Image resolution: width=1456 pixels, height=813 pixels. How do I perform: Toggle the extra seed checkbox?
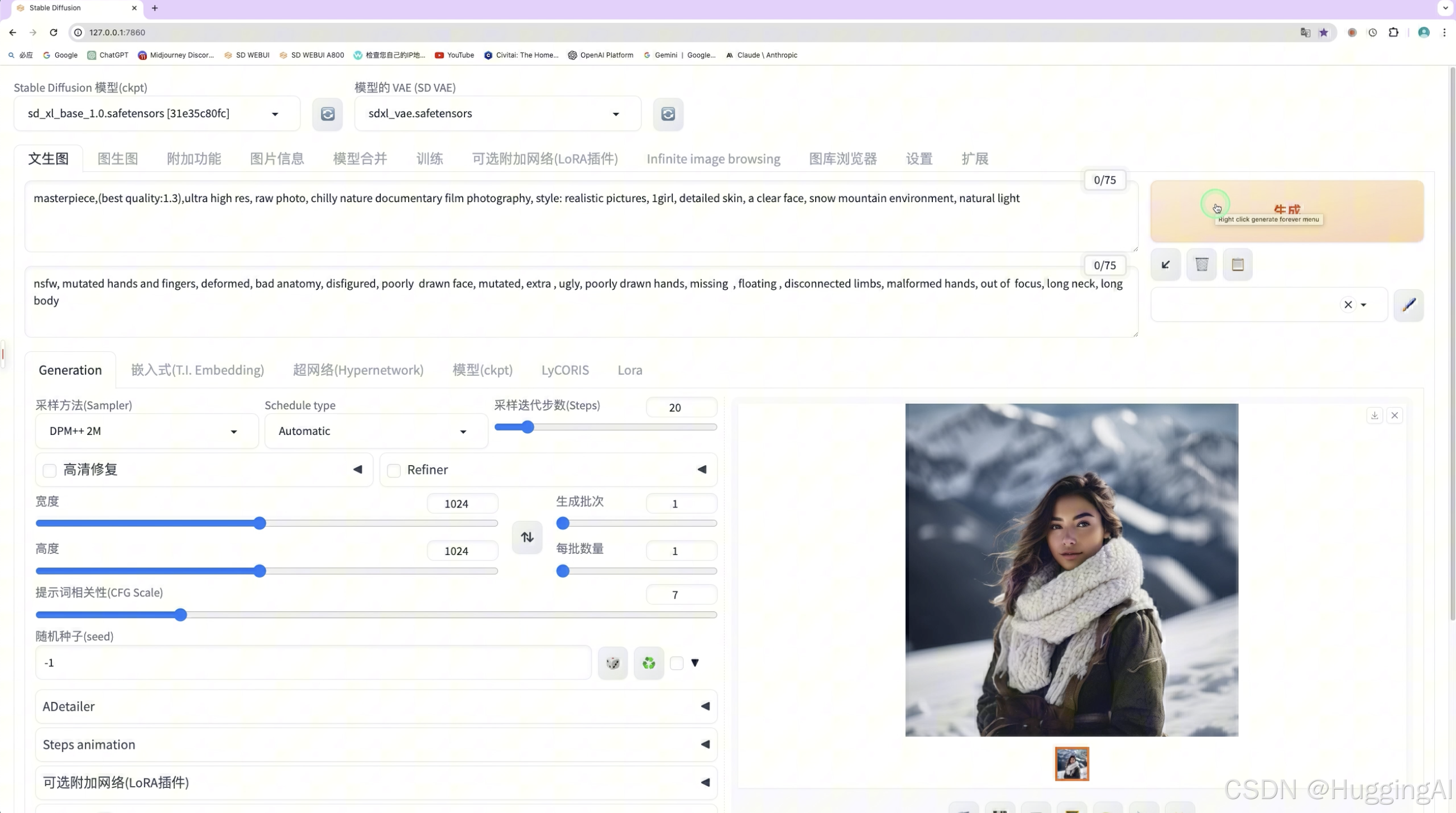tap(677, 663)
